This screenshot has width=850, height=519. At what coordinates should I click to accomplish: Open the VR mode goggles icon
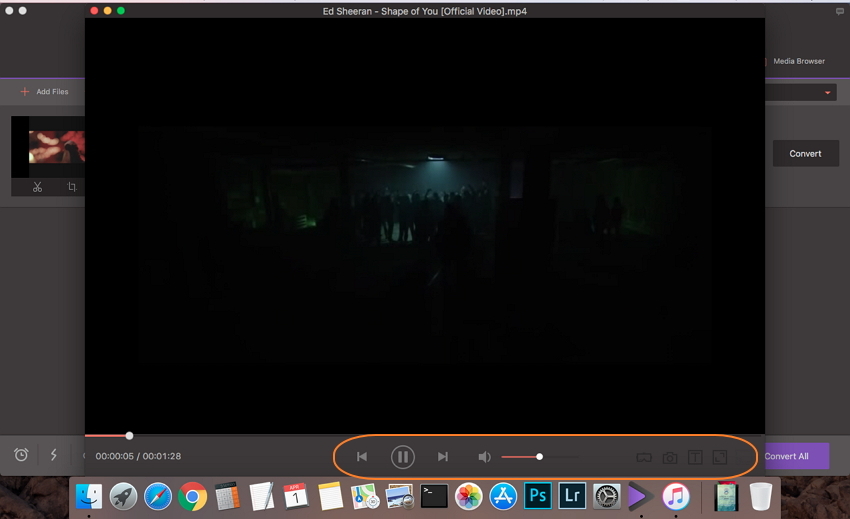point(644,458)
